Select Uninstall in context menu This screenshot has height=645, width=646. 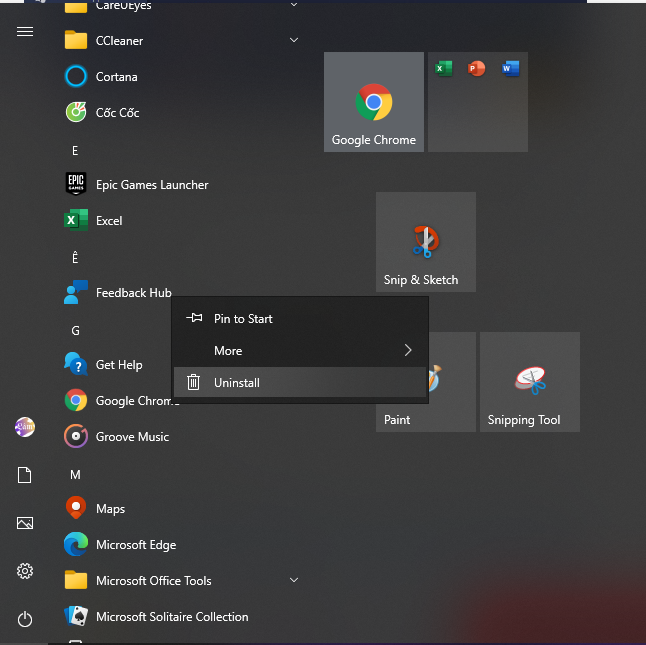pyautogui.click(x=300, y=382)
